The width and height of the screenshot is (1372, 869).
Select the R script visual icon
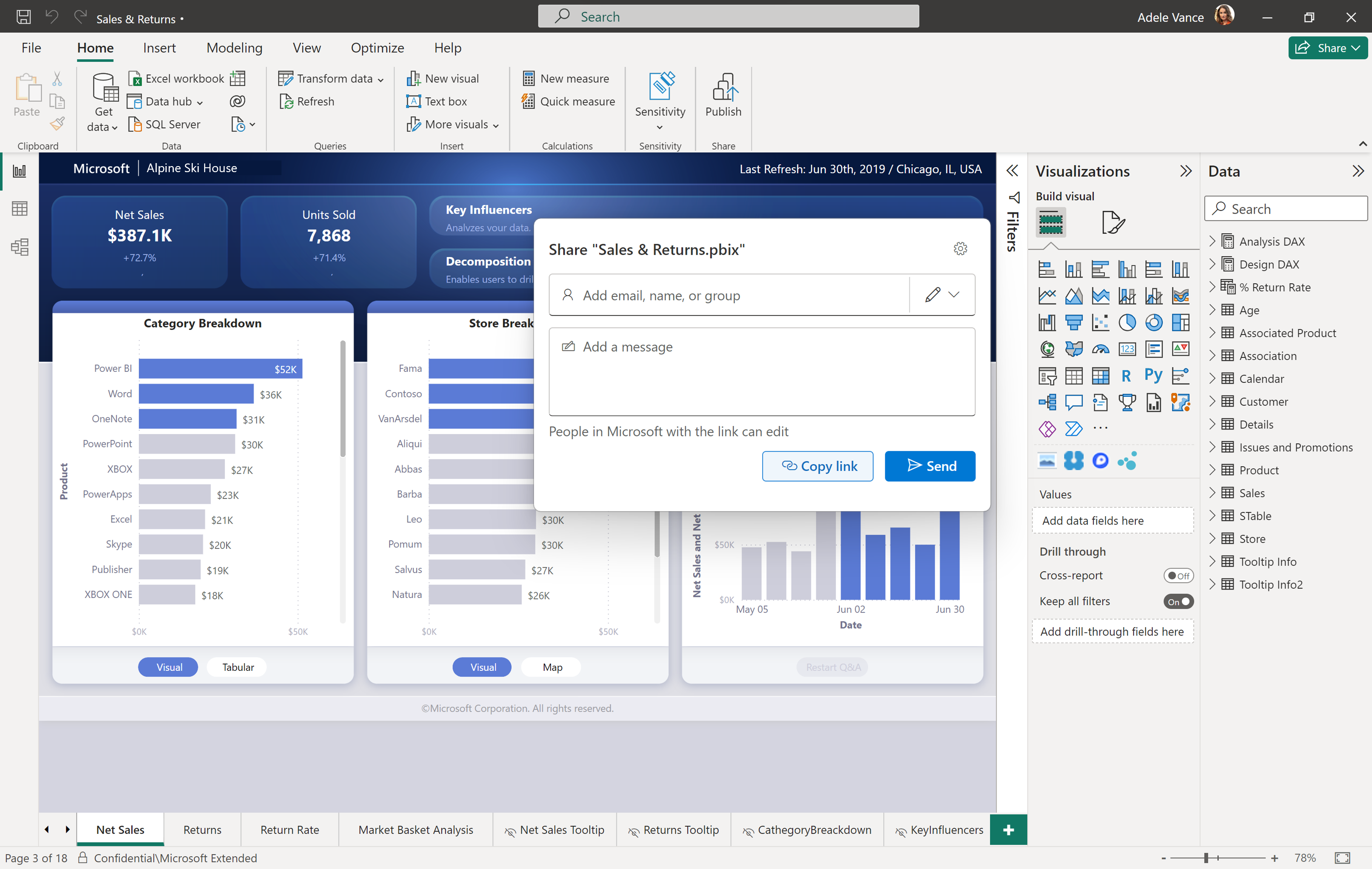click(x=1126, y=376)
